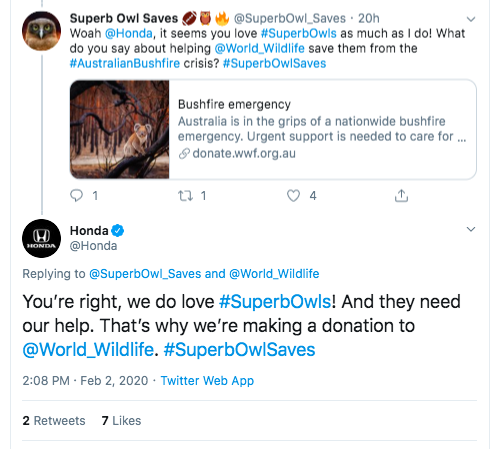Expand options chevron on Honda tweet
The height and width of the screenshot is (449, 496).
(471, 229)
